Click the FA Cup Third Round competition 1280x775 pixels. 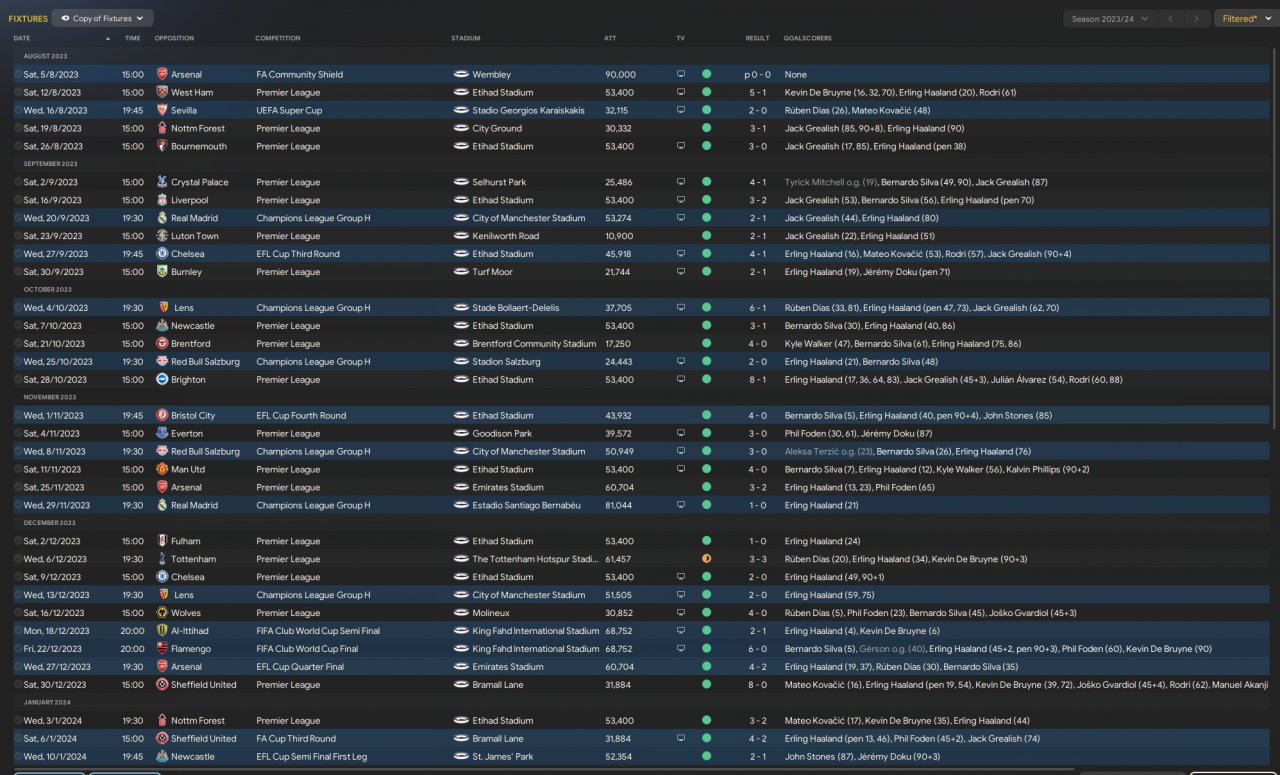[x=296, y=738]
